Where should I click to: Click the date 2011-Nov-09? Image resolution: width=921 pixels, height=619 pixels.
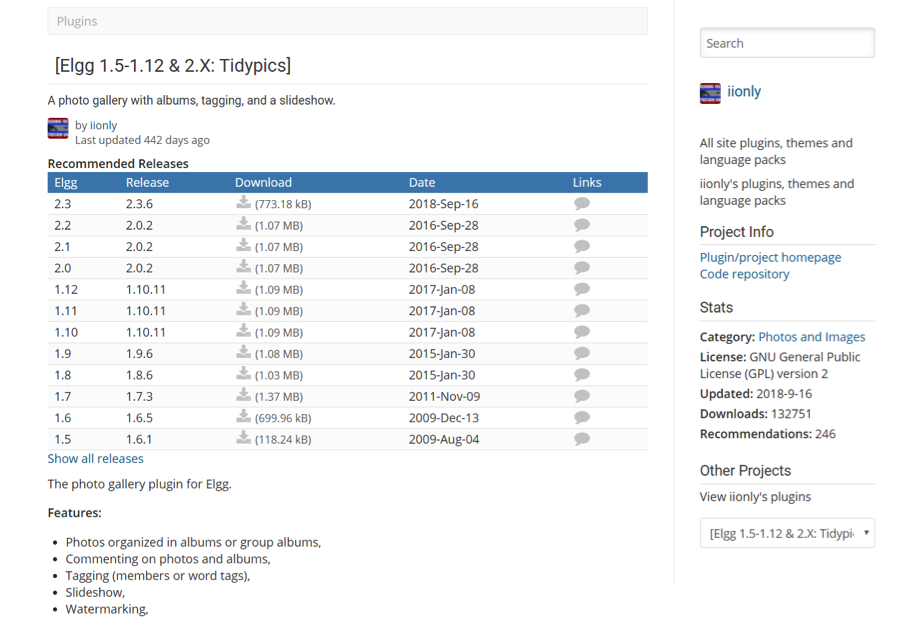[x=444, y=396]
